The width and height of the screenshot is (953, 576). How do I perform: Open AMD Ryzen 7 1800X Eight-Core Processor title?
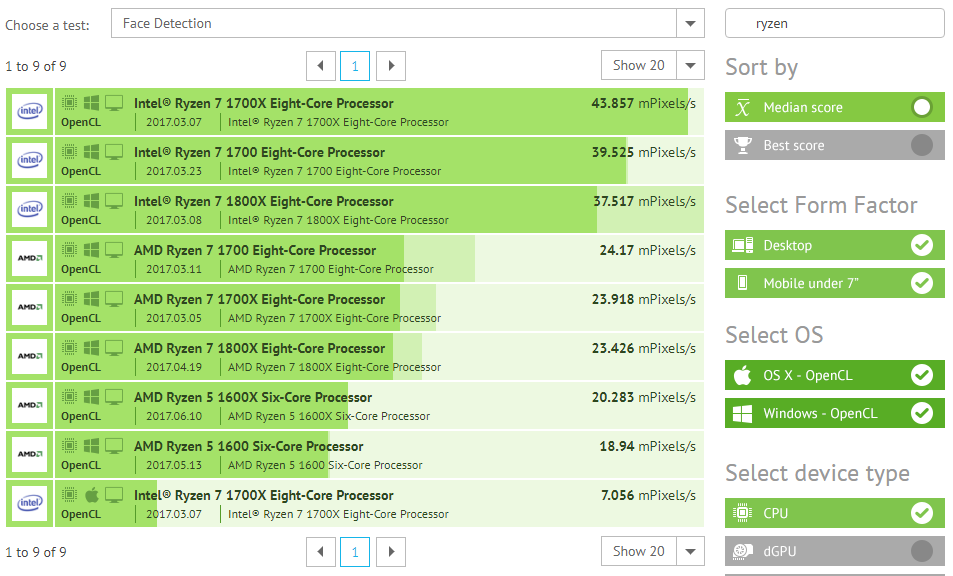tap(260, 349)
